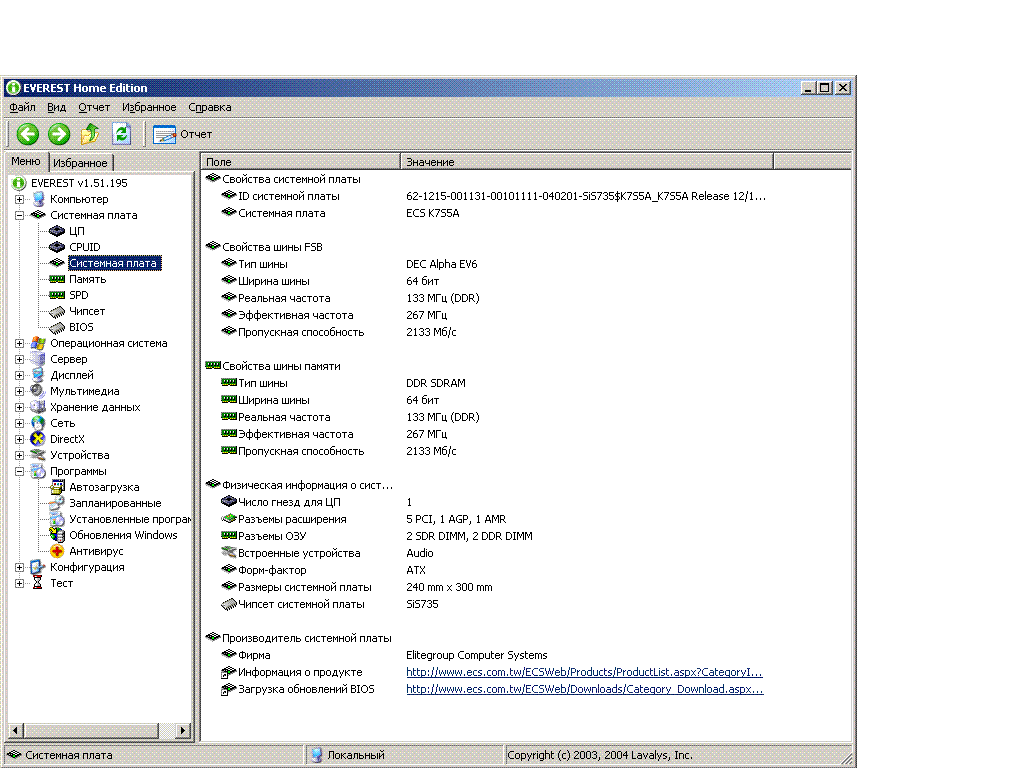
Task: Open the Информация о продукте ECS link
Action: [584, 672]
